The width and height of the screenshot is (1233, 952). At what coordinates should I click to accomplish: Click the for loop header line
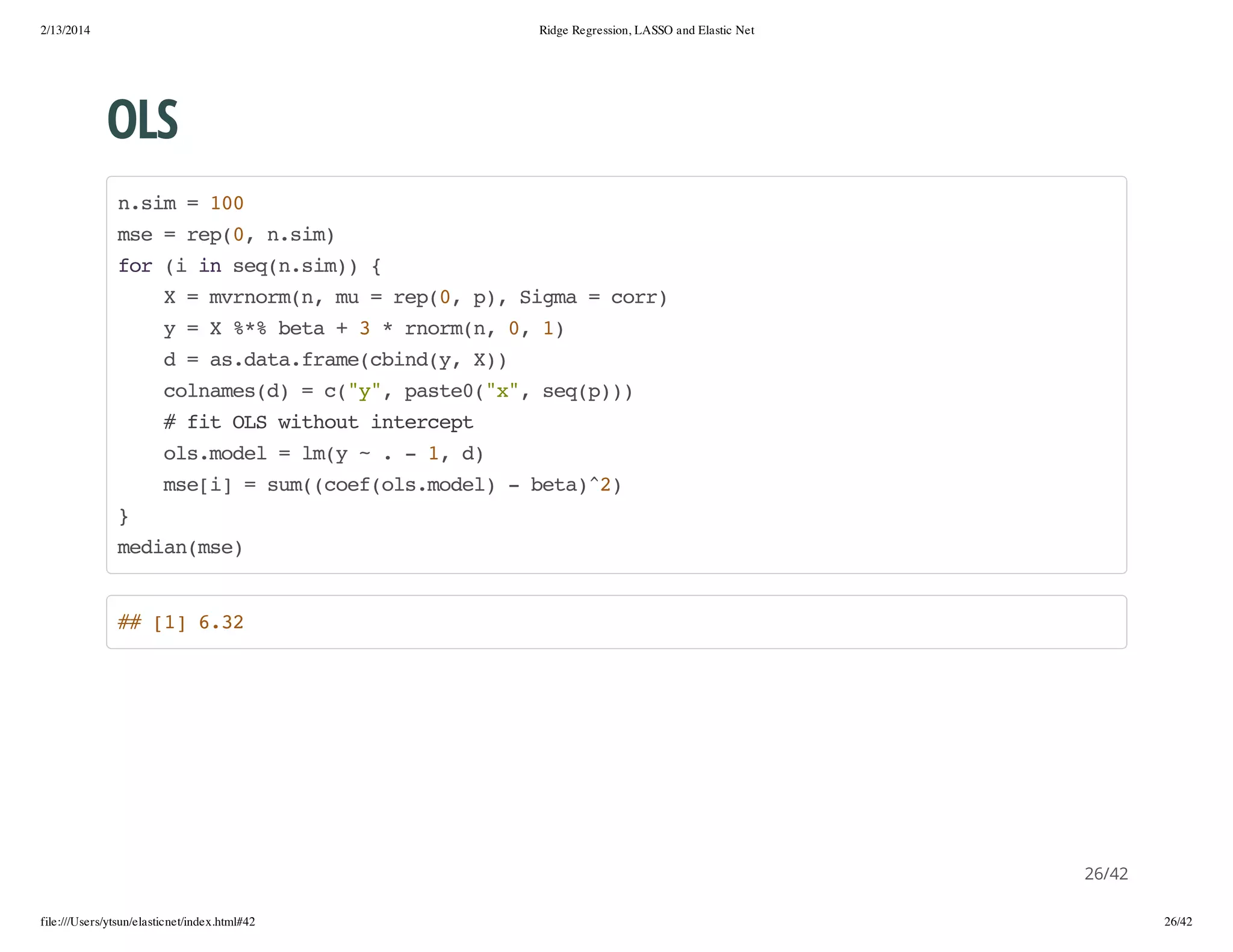(x=249, y=266)
